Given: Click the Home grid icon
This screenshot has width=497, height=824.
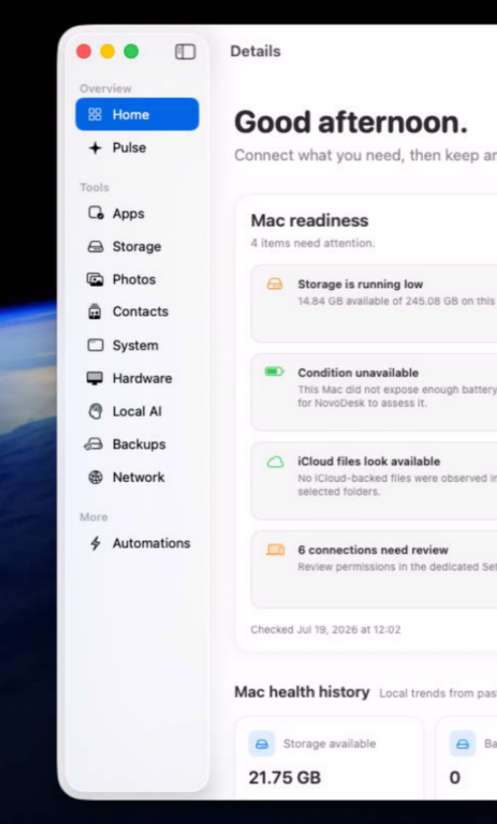Looking at the screenshot, I should (x=95, y=114).
